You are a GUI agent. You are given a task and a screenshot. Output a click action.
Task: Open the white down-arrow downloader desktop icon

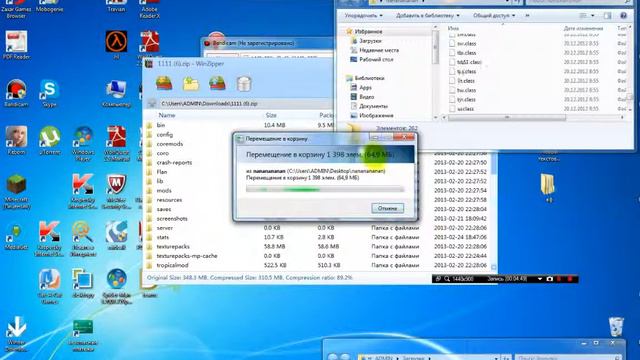point(16,334)
